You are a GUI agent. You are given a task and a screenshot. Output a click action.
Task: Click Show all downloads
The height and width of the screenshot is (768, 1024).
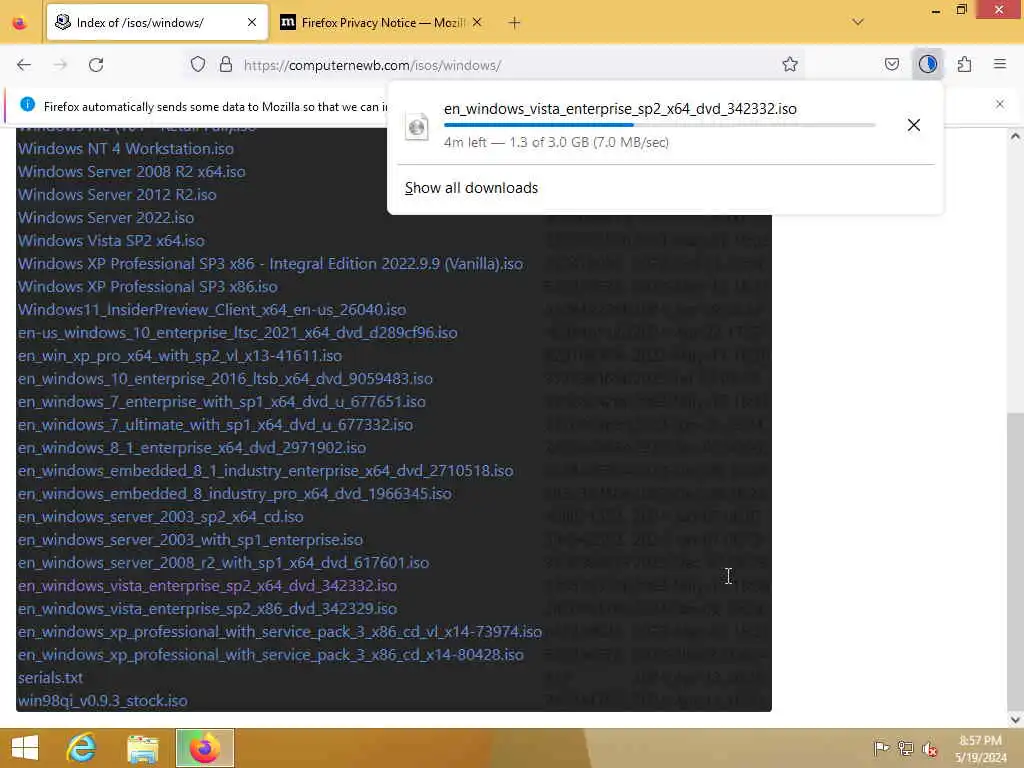tap(472, 188)
